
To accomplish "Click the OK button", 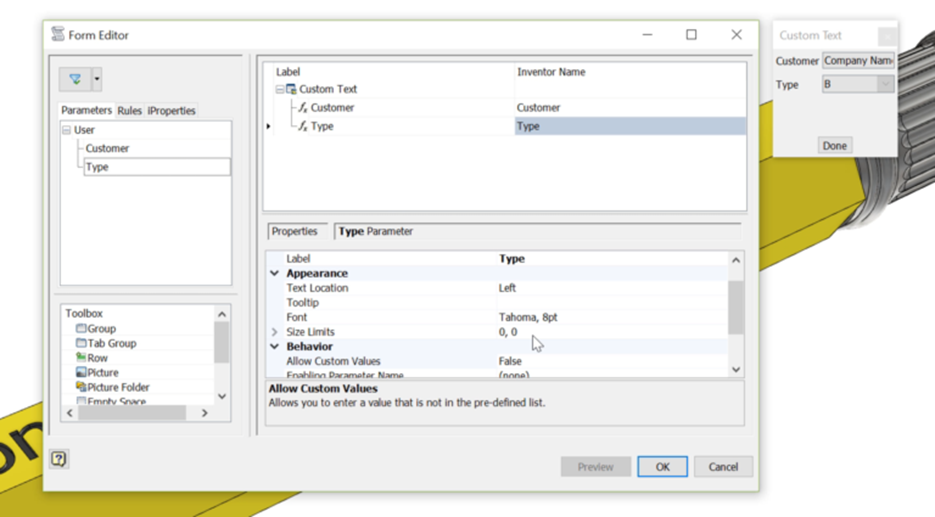I will pyautogui.click(x=662, y=467).
